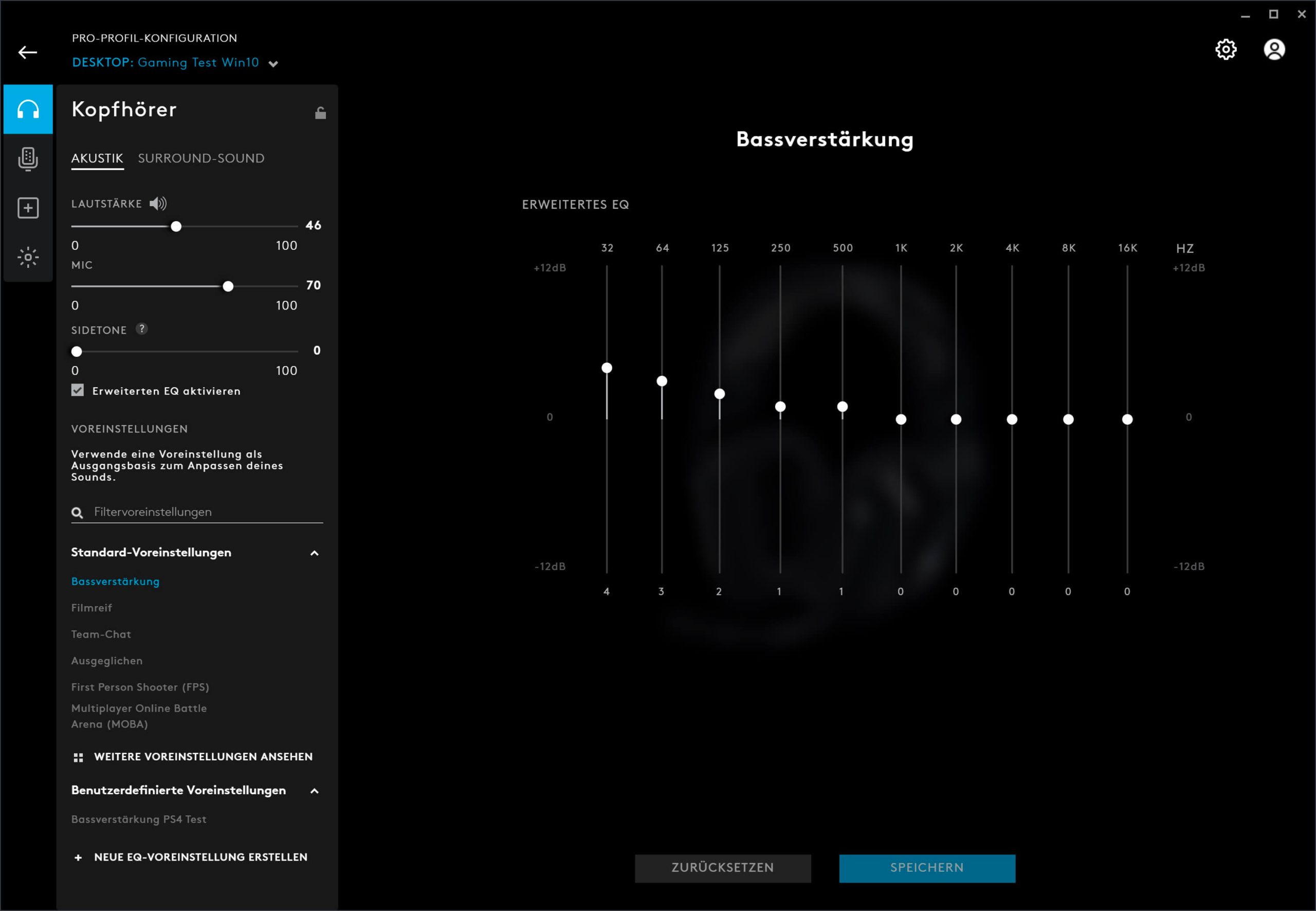The width and height of the screenshot is (1316, 911).
Task: Open the user account icon
Action: pos(1274,50)
